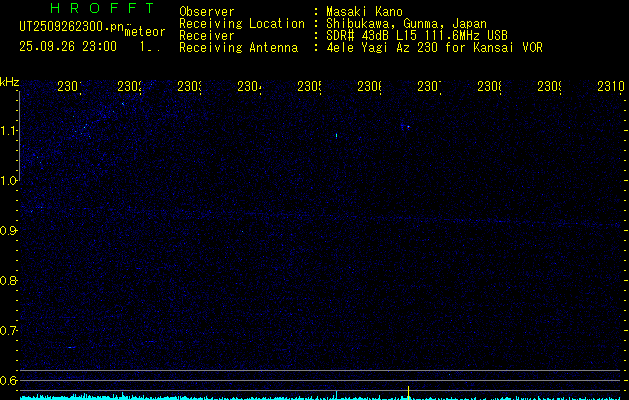
Task: Click the yellow peak in the signal strip
Action: tap(409, 389)
